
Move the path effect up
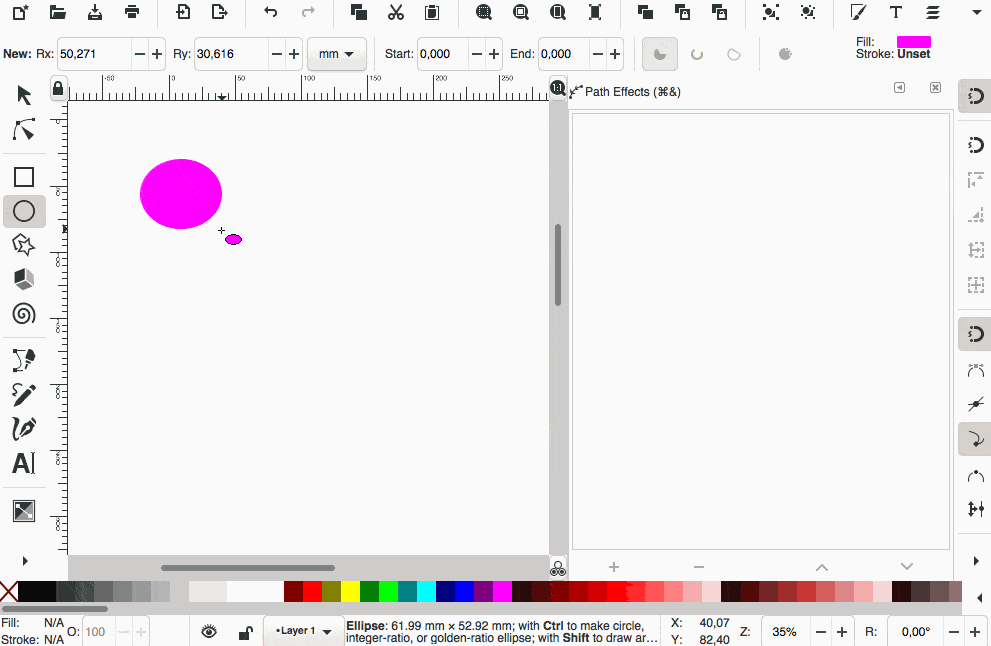click(x=822, y=567)
